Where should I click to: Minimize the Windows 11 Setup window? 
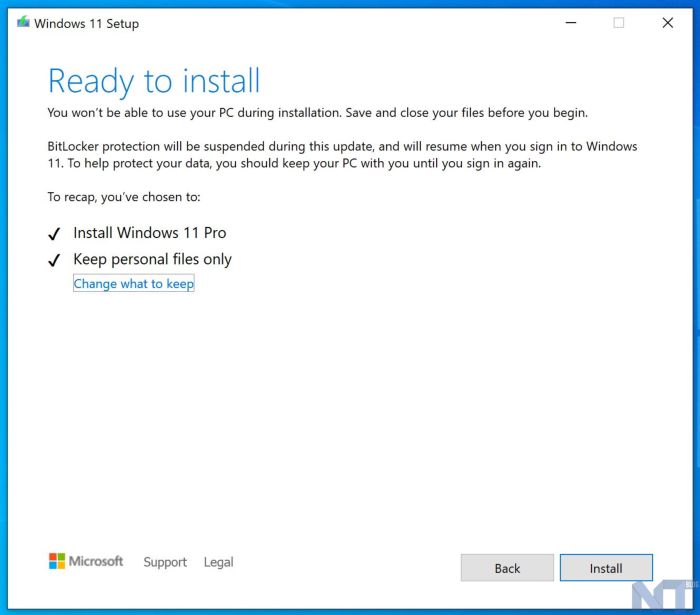571,22
